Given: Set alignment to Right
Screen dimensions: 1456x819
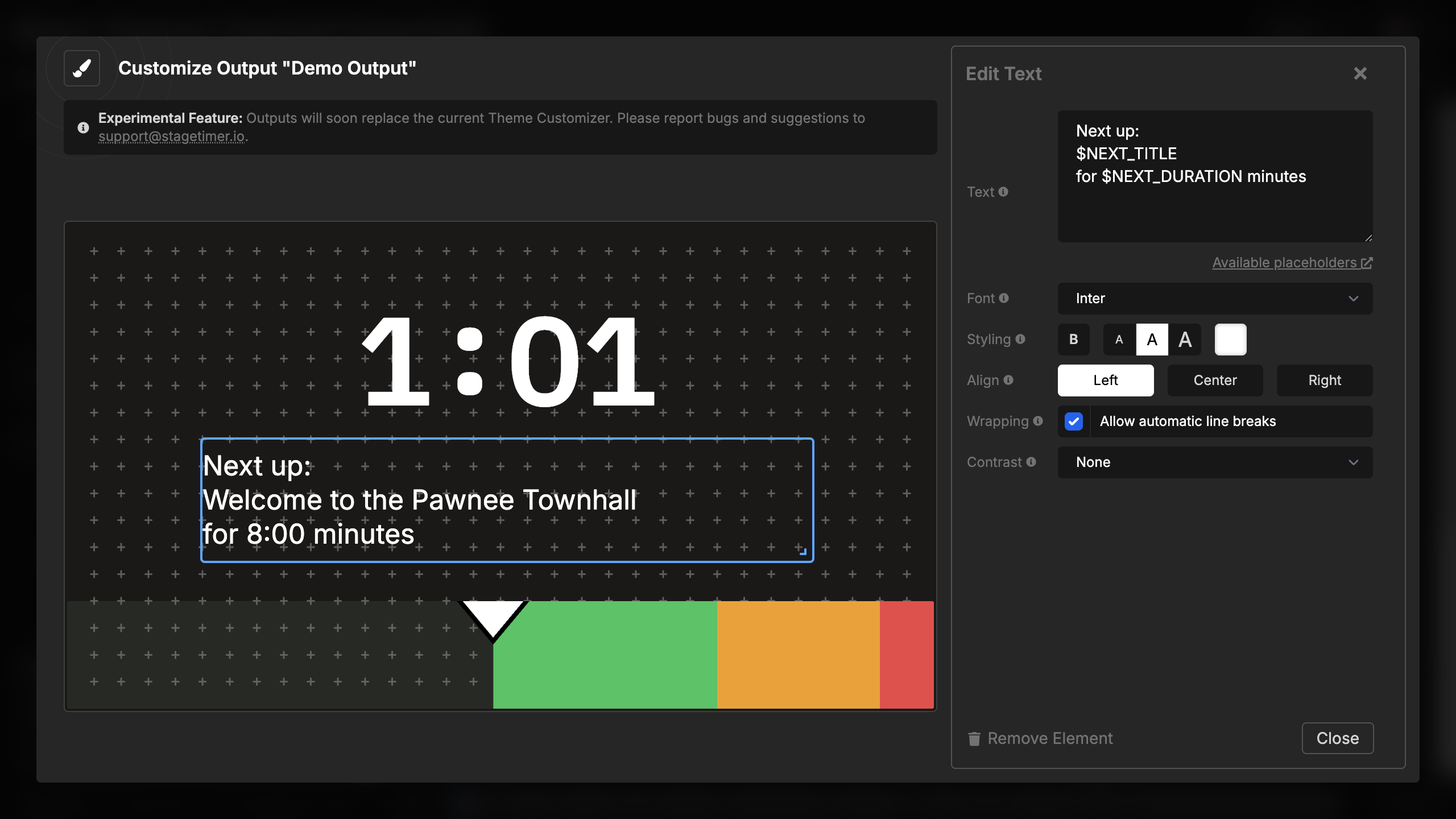Looking at the screenshot, I should 1324,380.
